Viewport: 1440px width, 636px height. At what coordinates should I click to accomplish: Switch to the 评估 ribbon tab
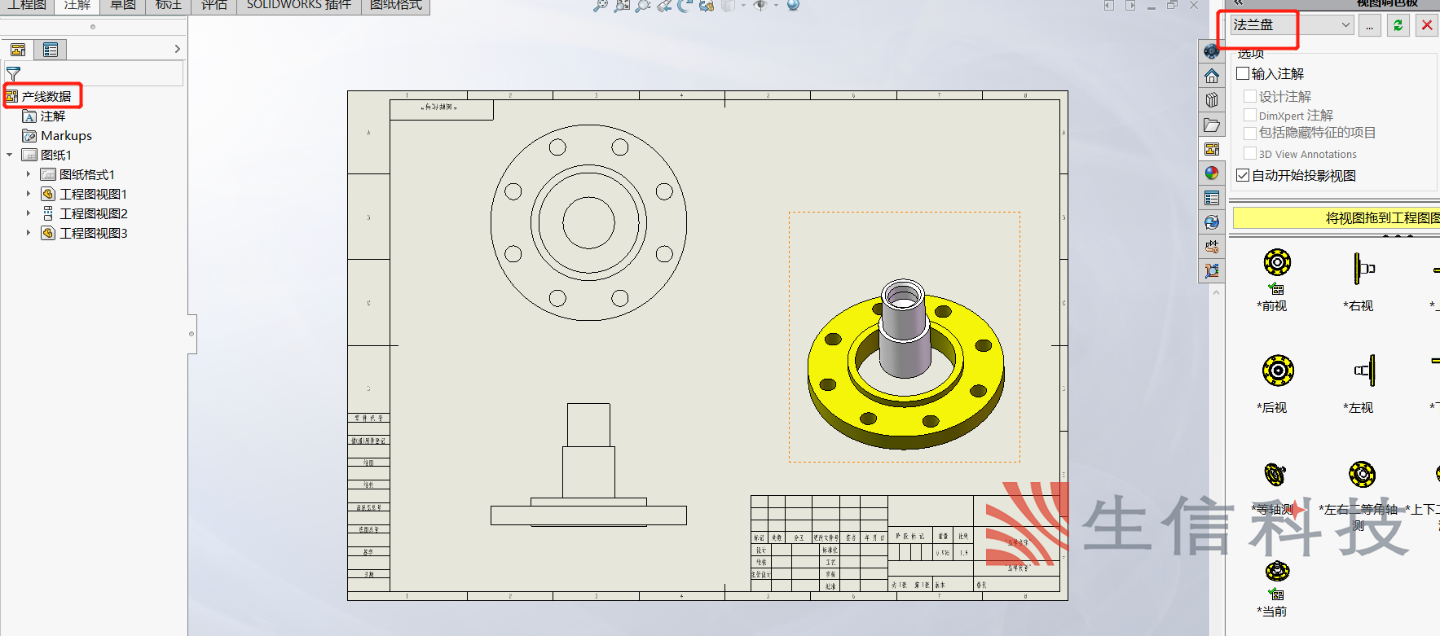(214, 5)
